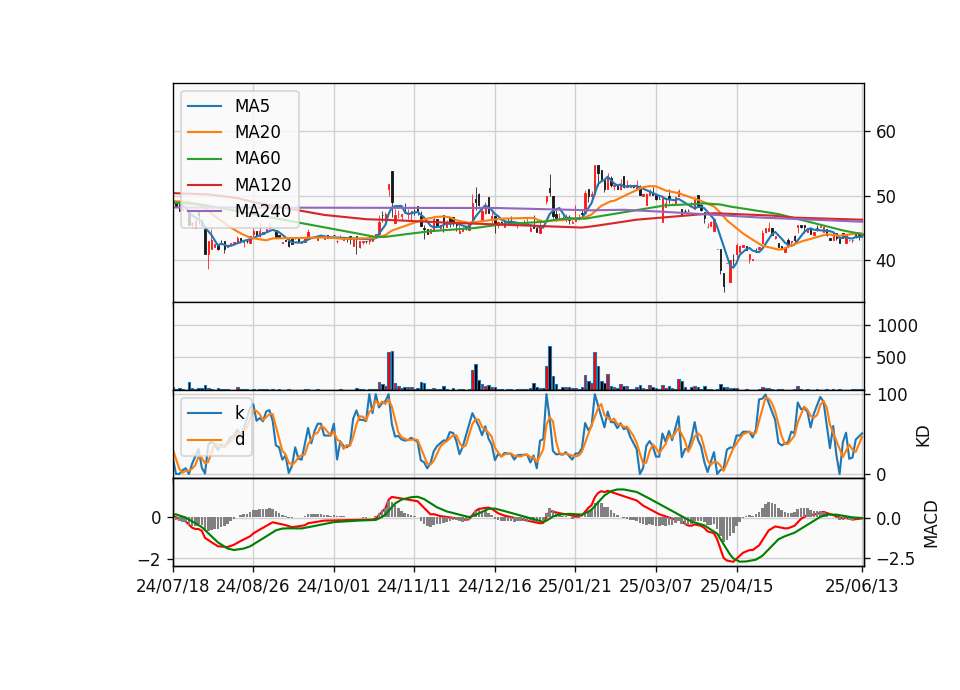Click the 25/06/13 date axis label
The image size is (960, 690).
[x=862, y=586]
